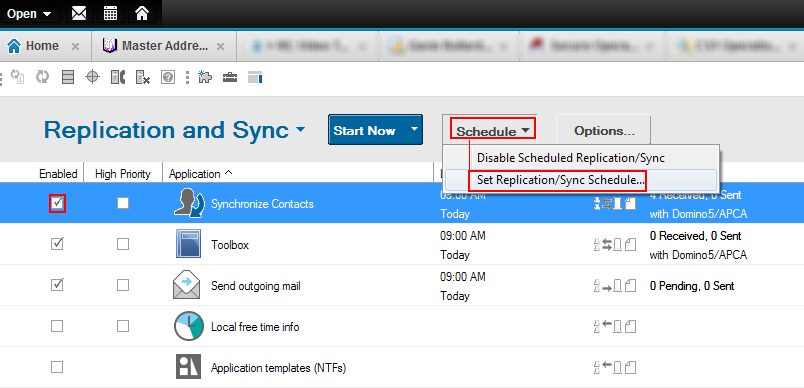This screenshot has height=388, width=804.
Task: Select the Application templates (NTFs) label
Action: pyautogui.click(x=278, y=367)
